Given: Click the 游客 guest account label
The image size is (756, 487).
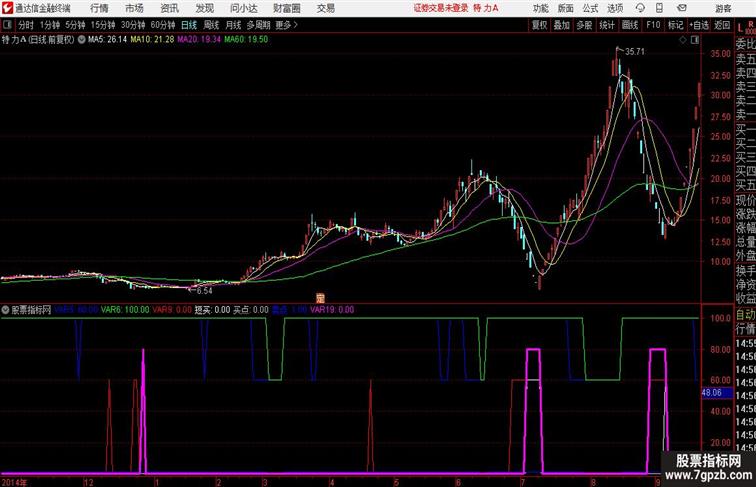Looking at the screenshot, I should pos(723,8).
